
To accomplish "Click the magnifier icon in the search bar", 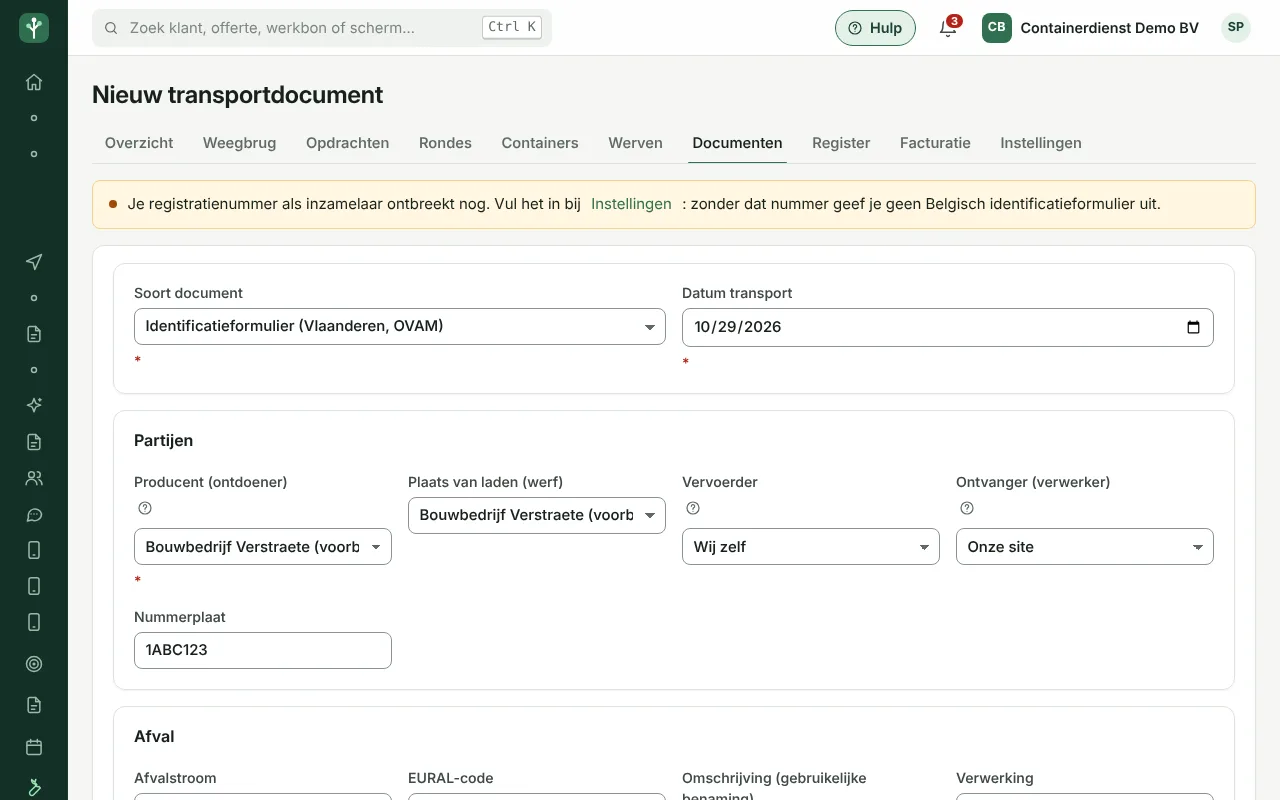I will [x=111, y=28].
